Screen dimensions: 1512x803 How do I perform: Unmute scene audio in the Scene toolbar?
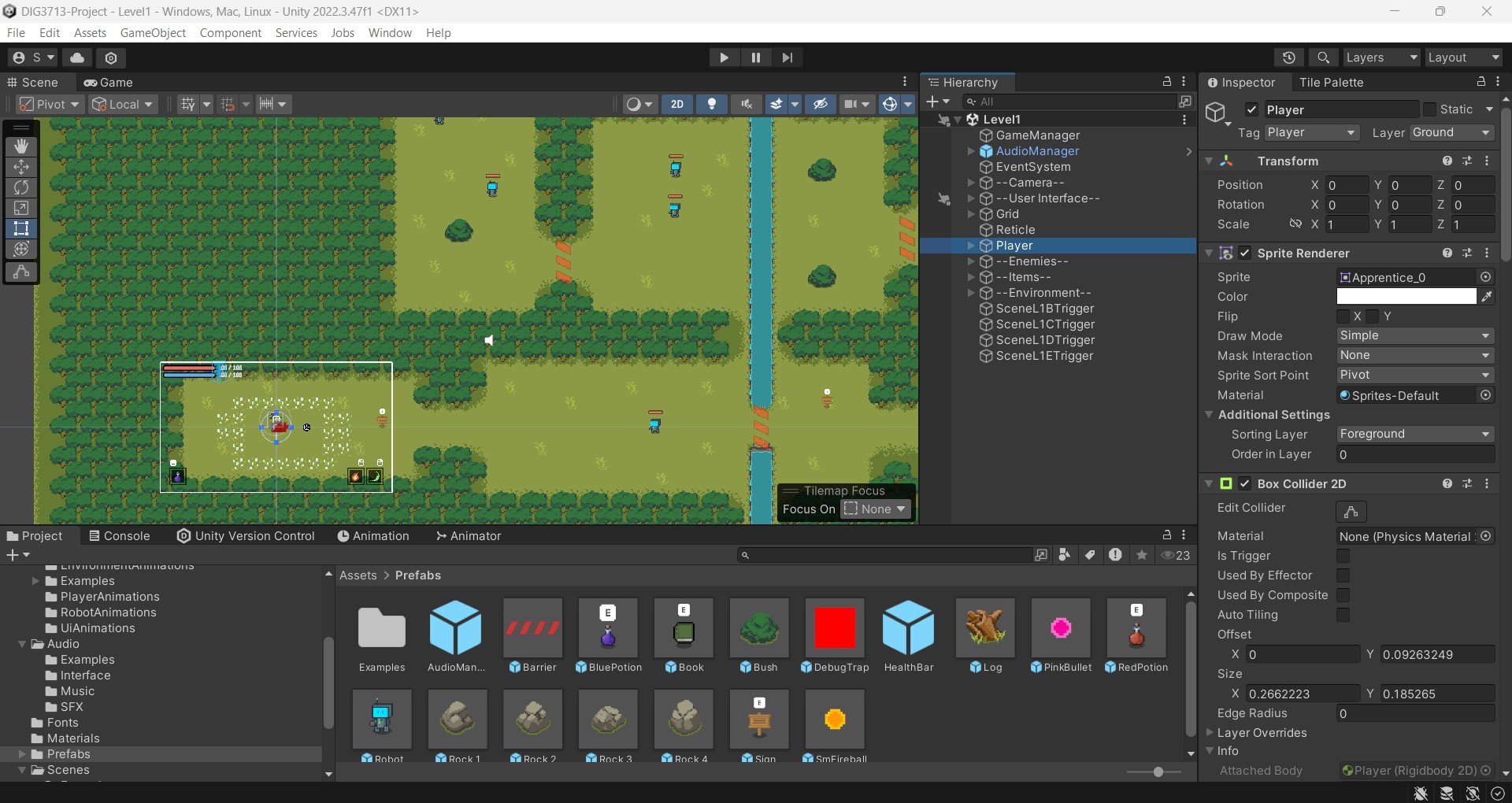[746, 104]
